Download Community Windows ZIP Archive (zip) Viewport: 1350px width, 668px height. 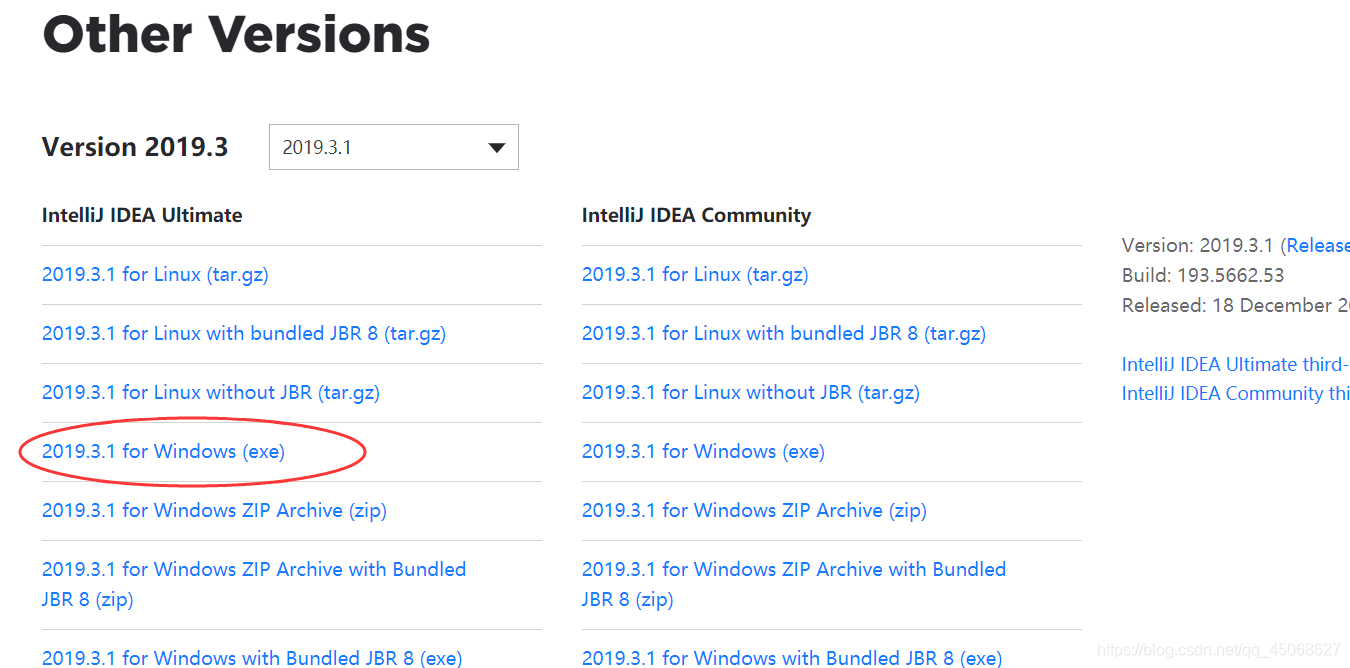click(x=754, y=510)
